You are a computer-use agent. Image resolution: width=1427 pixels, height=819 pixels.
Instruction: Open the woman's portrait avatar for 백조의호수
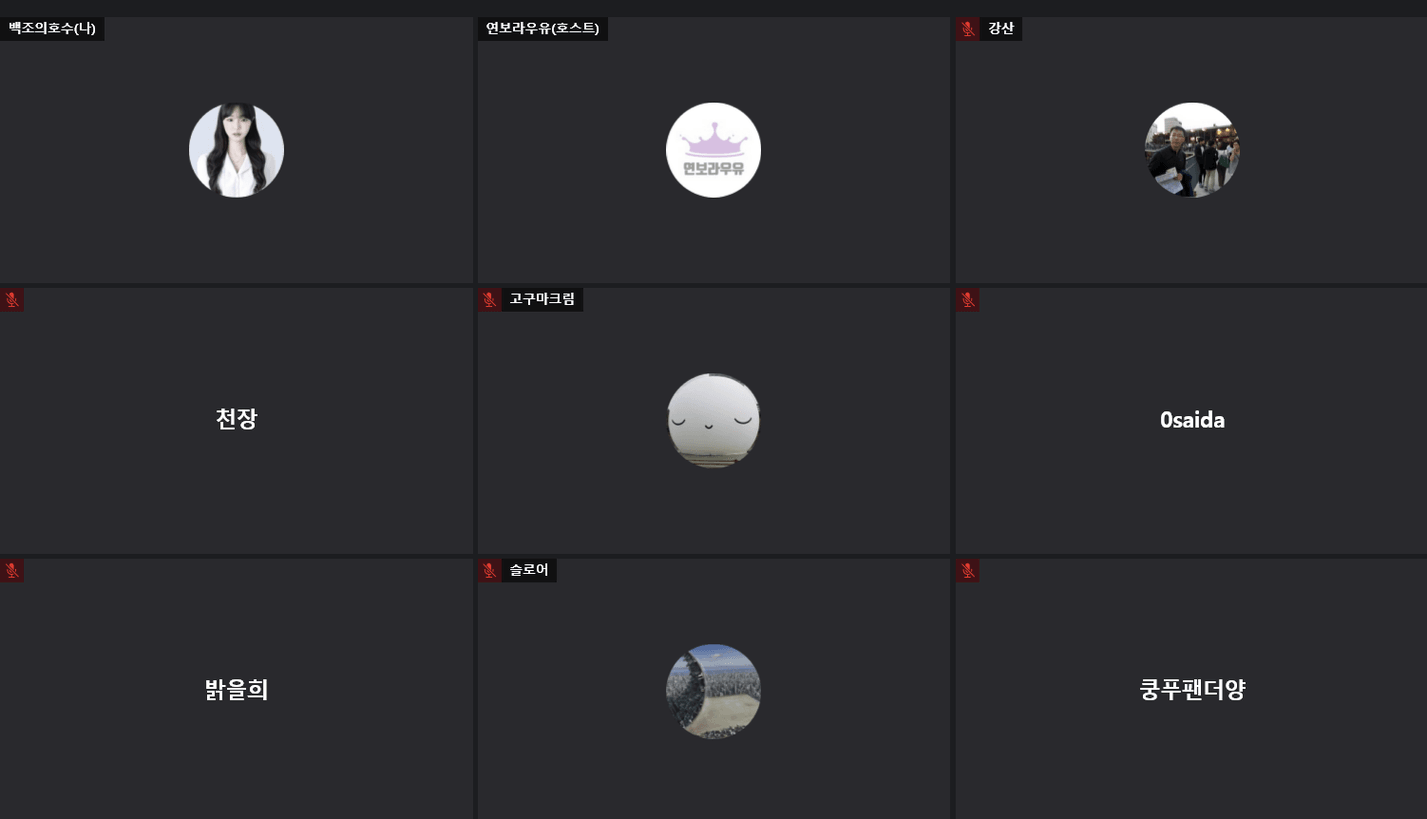[x=236, y=150]
